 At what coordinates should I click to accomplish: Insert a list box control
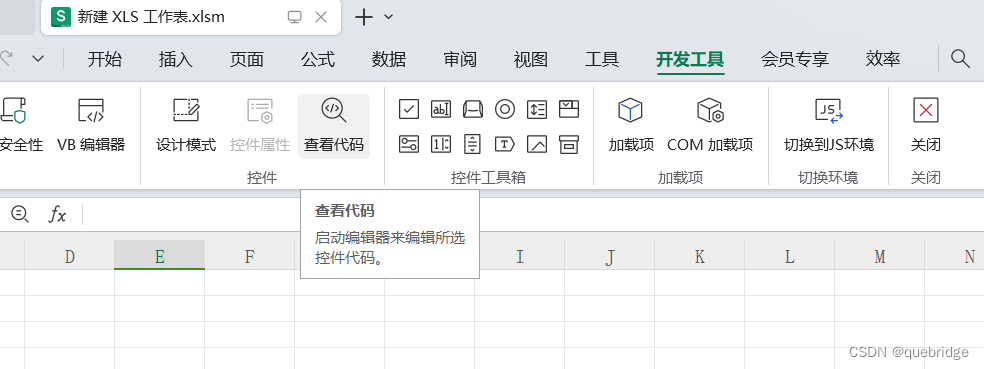click(x=537, y=109)
